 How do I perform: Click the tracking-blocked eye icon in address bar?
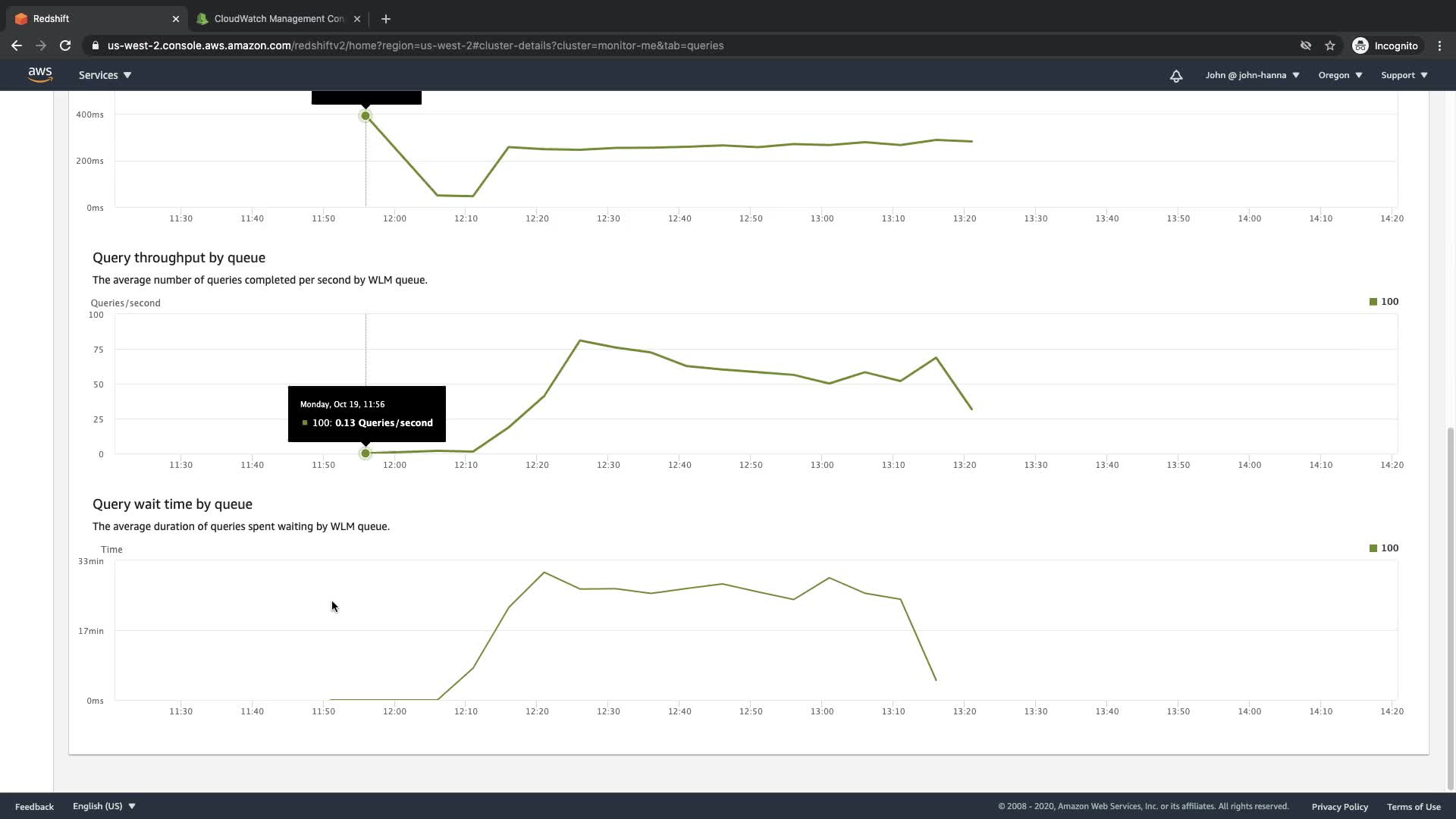click(1305, 45)
